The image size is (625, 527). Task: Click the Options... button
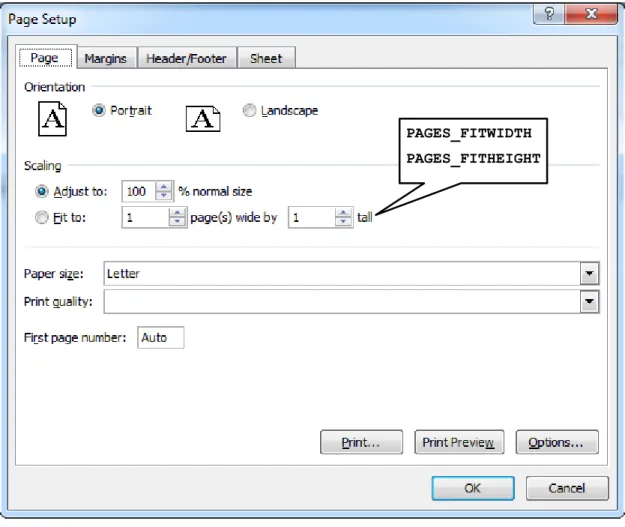(557, 442)
